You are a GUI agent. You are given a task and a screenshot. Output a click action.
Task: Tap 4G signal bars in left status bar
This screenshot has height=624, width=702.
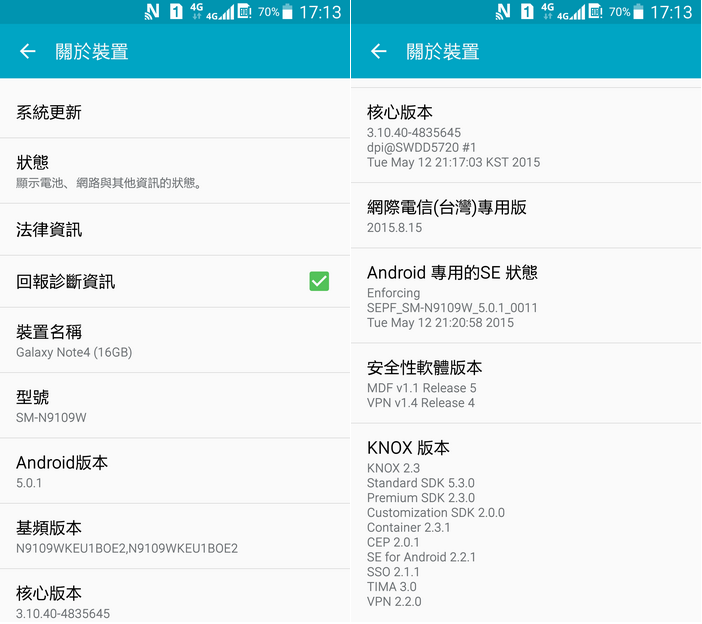click(x=220, y=13)
